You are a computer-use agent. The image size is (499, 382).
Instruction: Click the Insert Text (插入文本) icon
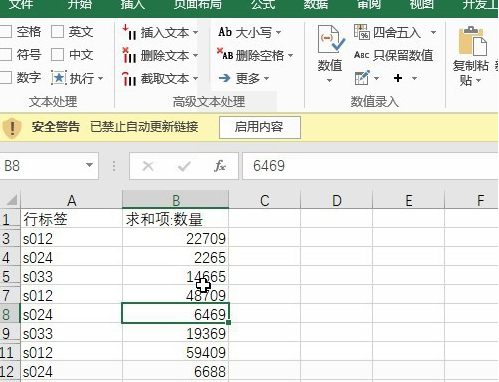(x=129, y=32)
